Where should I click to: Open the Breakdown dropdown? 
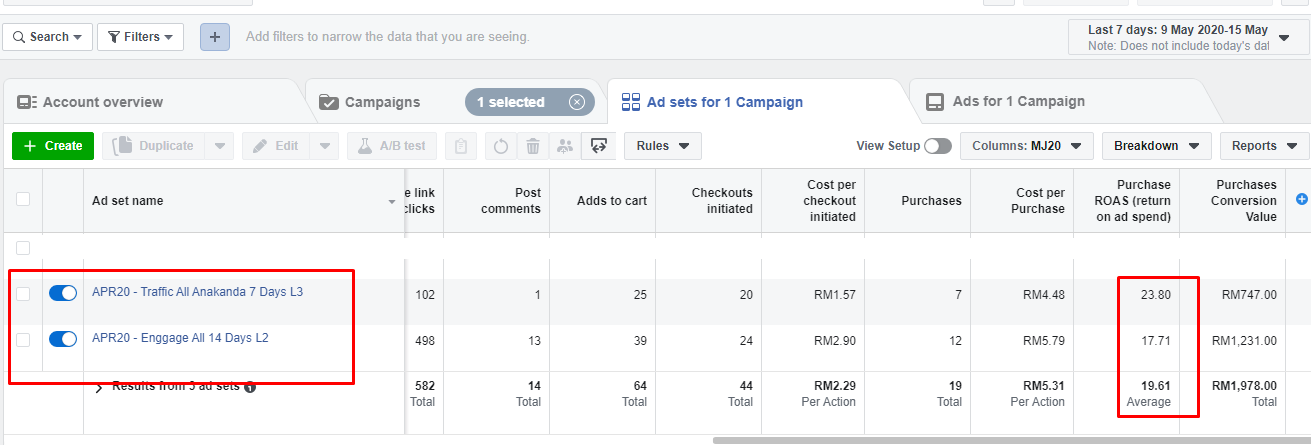1157,146
